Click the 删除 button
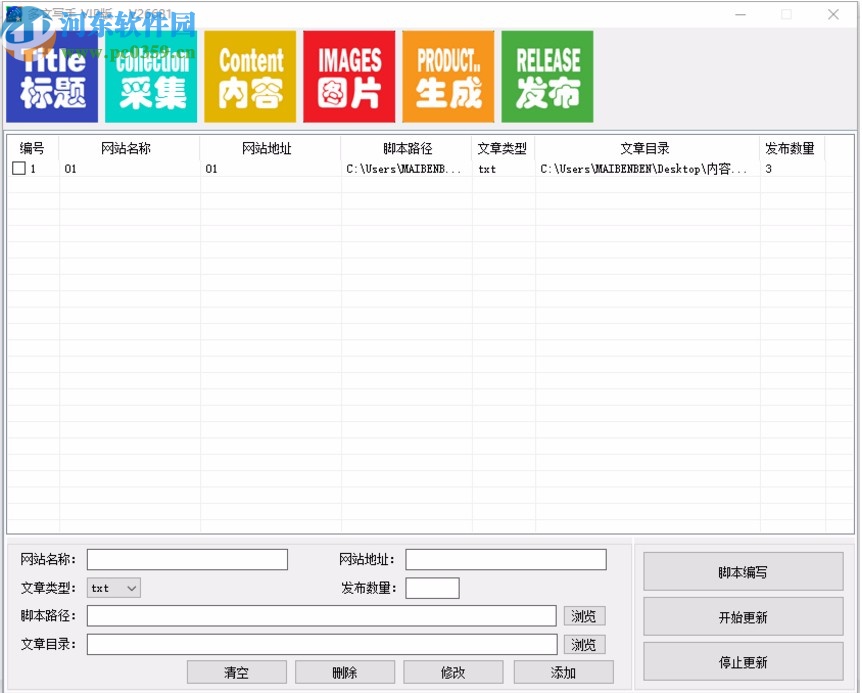 pyautogui.click(x=345, y=672)
